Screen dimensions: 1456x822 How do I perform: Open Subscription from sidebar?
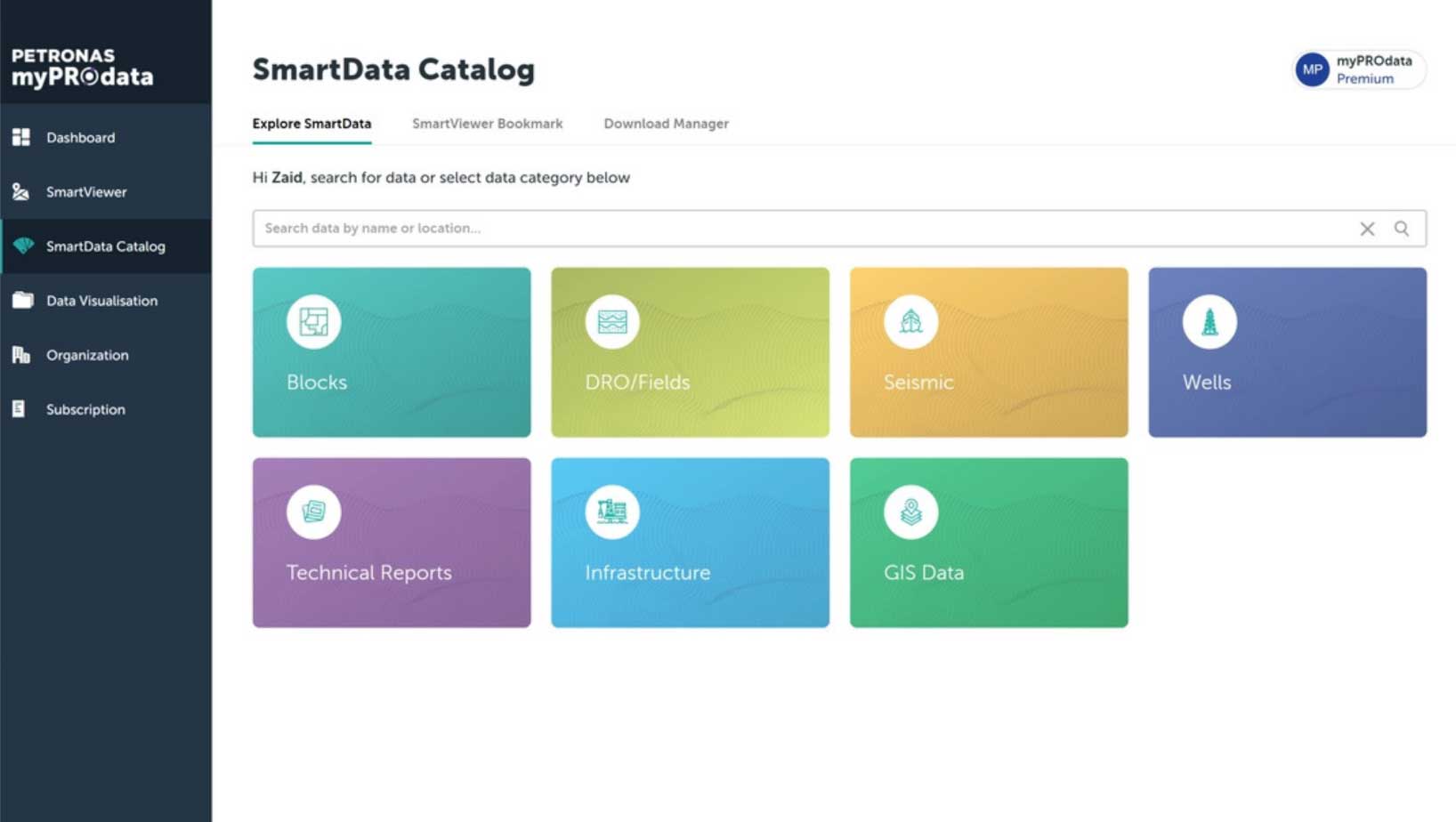click(x=106, y=408)
